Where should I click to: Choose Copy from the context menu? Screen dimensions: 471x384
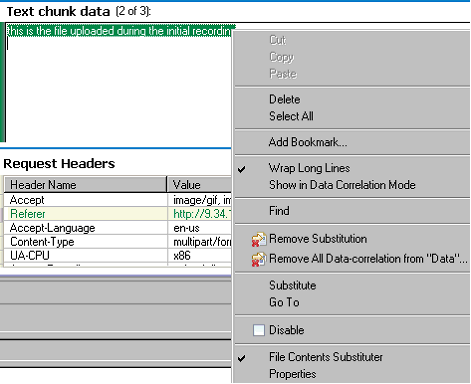pyautogui.click(x=282, y=57)
